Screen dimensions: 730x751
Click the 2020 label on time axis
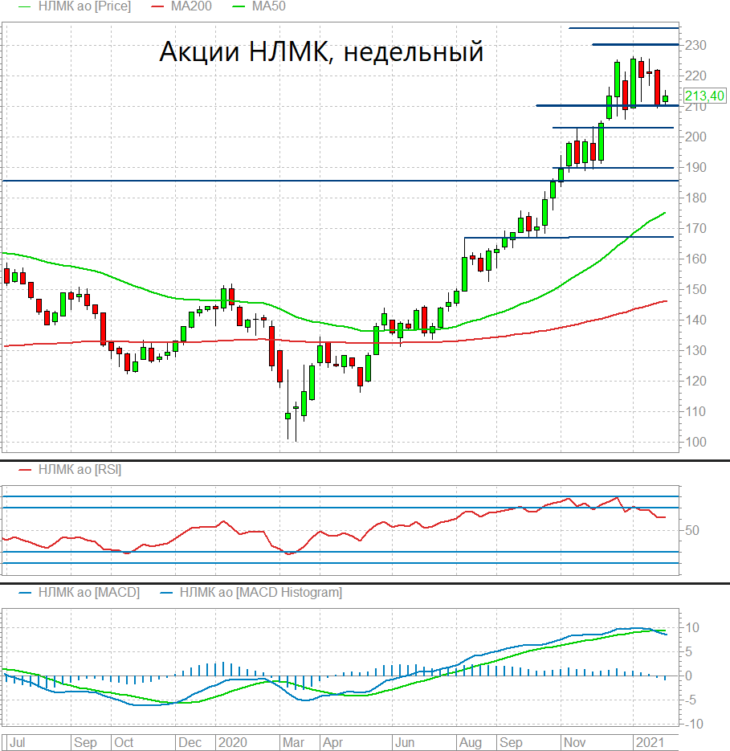point(232,742)
